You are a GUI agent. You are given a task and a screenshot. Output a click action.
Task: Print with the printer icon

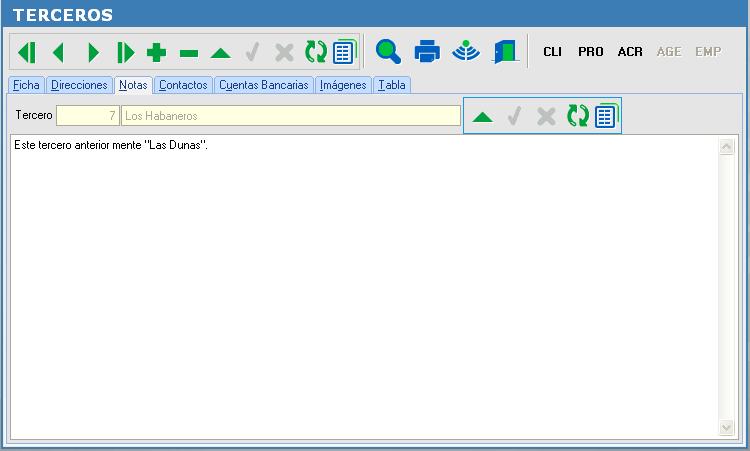pyautogui.click(x=427, y=51)
